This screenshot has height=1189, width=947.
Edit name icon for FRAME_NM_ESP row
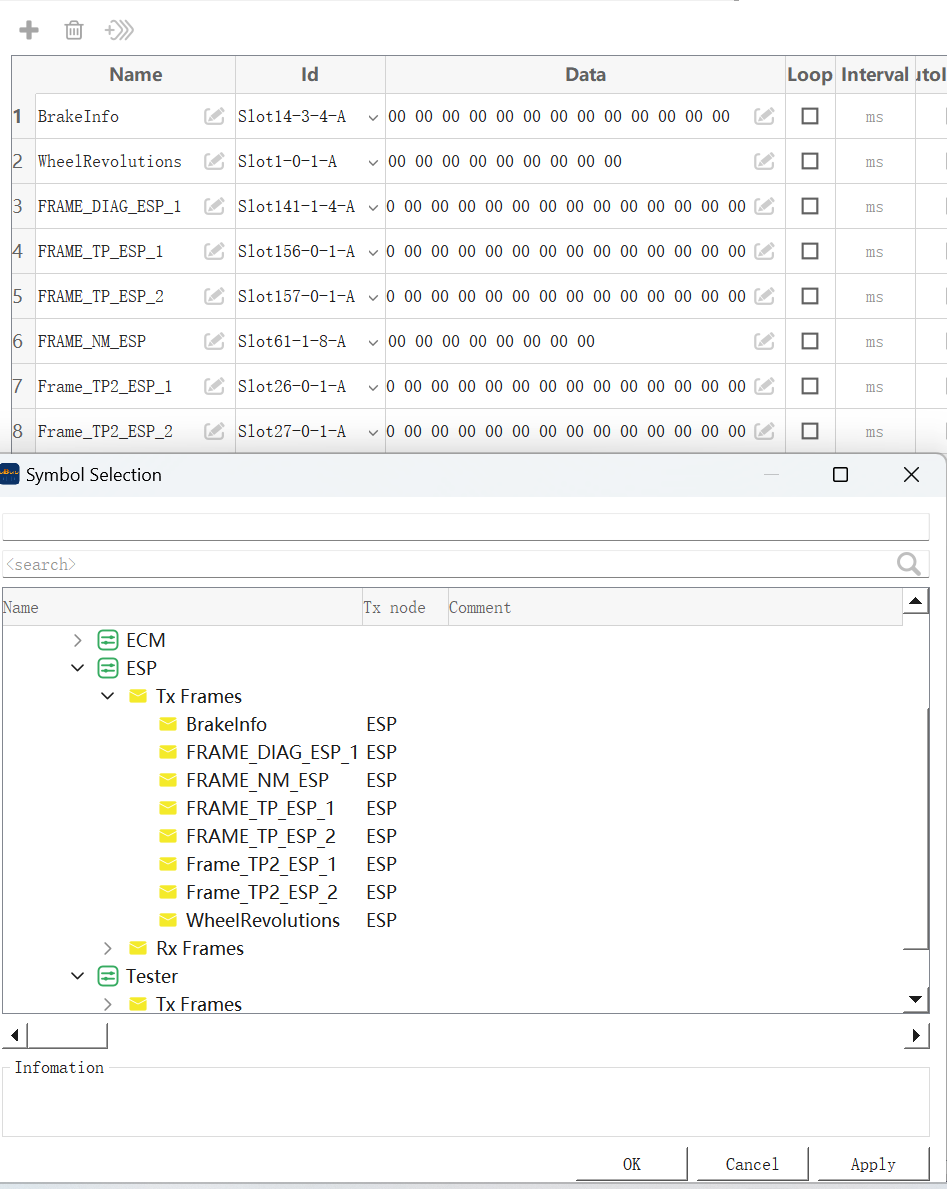pos(215,341)
